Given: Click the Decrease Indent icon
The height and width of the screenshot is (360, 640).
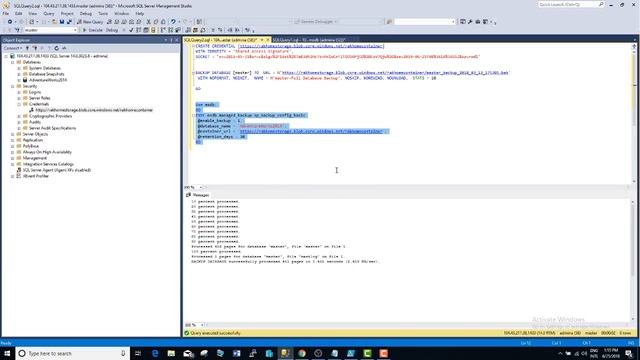Looking at the screenshot, I should (230, 30).
